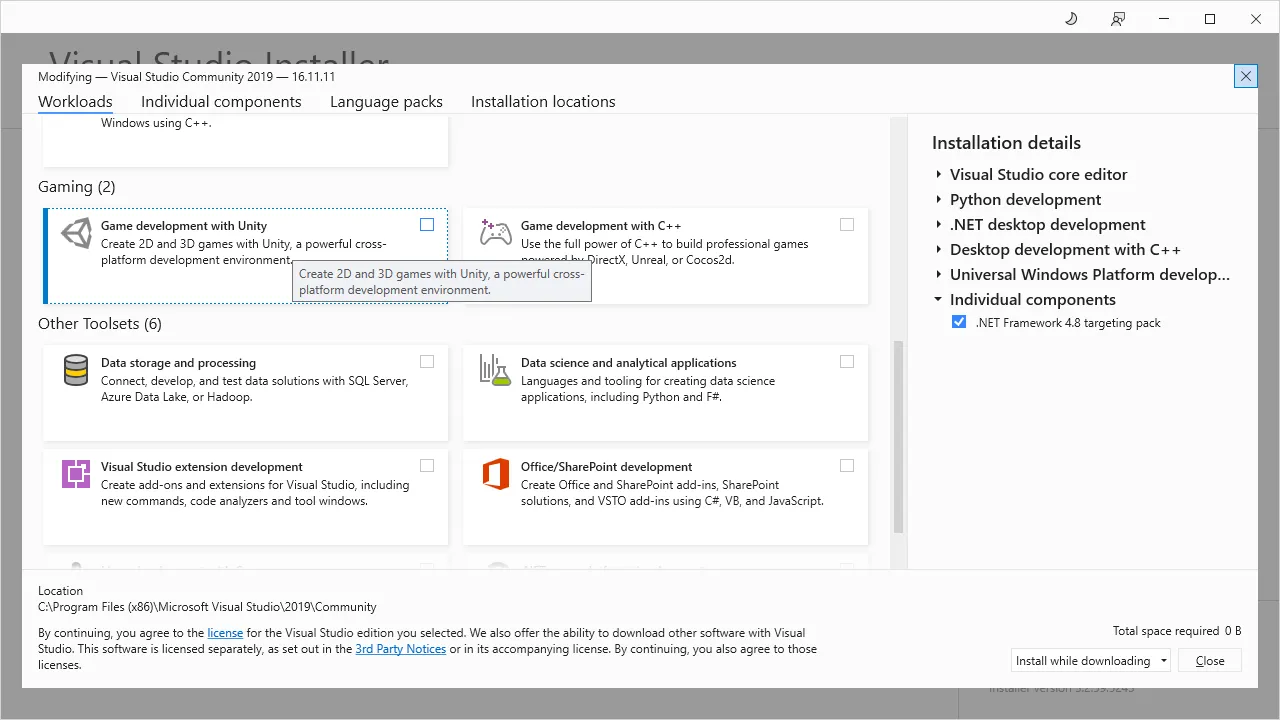Click the Visual Studio extension development icon
1280x720 pixels.
click(76, 474)
